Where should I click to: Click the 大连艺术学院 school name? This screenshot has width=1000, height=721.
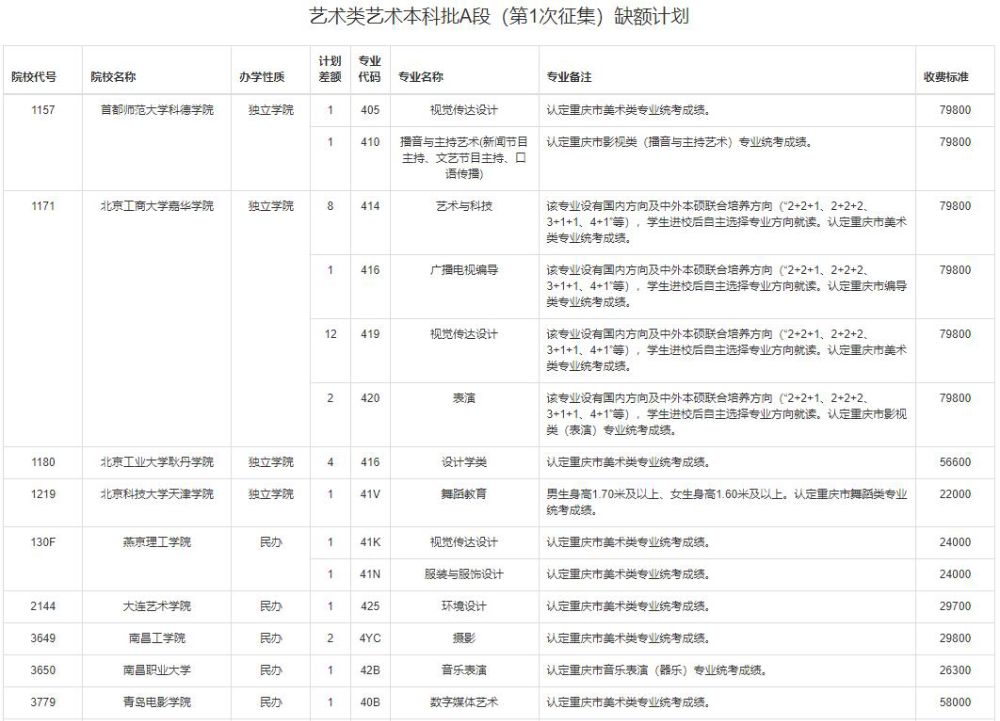point(157,606)
